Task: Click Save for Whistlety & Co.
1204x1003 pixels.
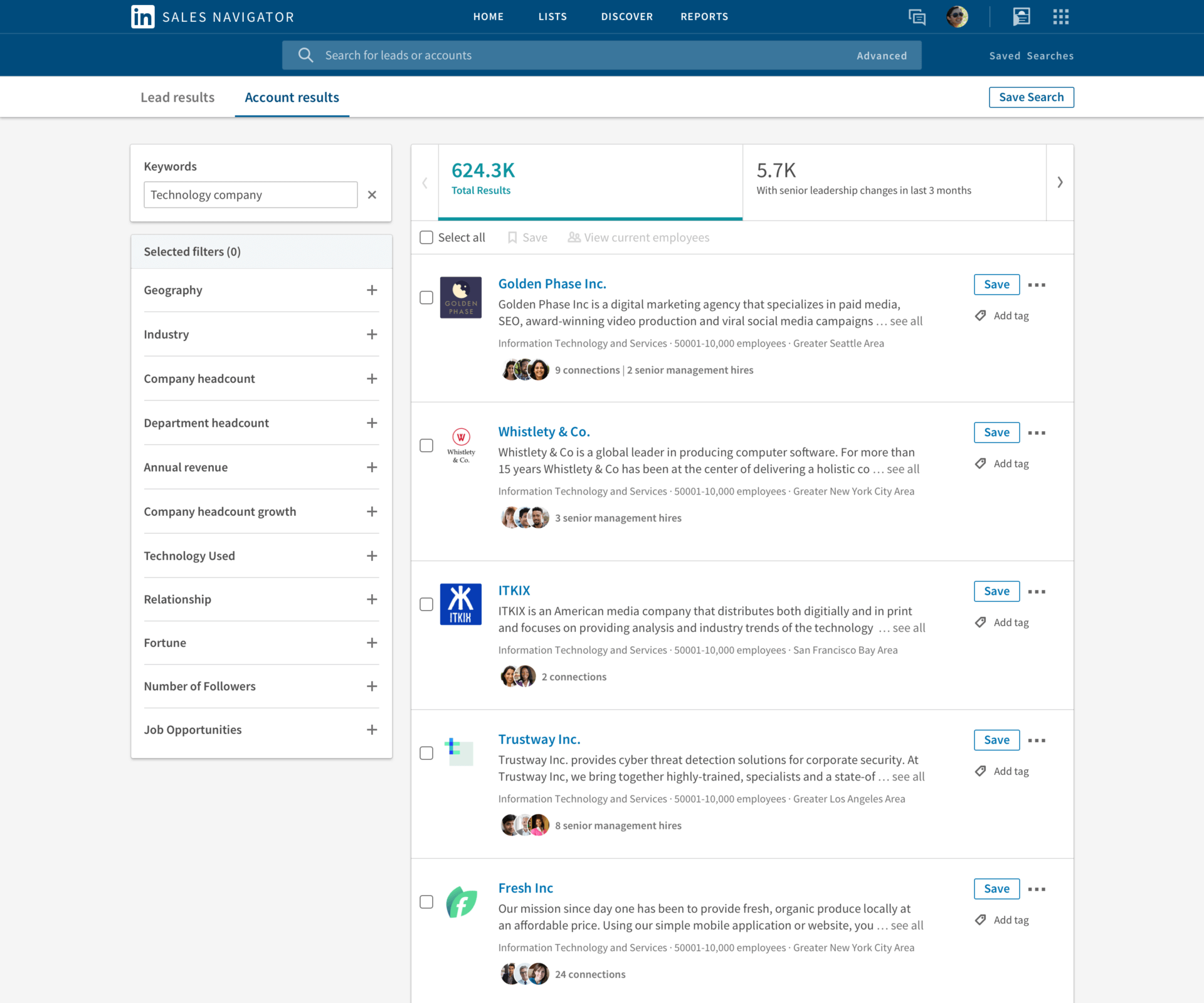Action: pos(996,432)
